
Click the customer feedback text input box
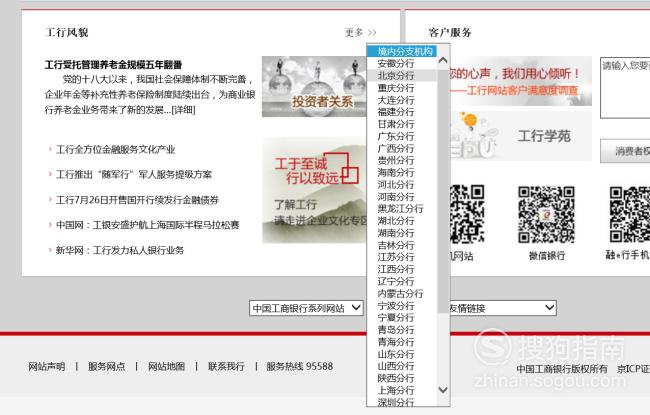(625, 88)
